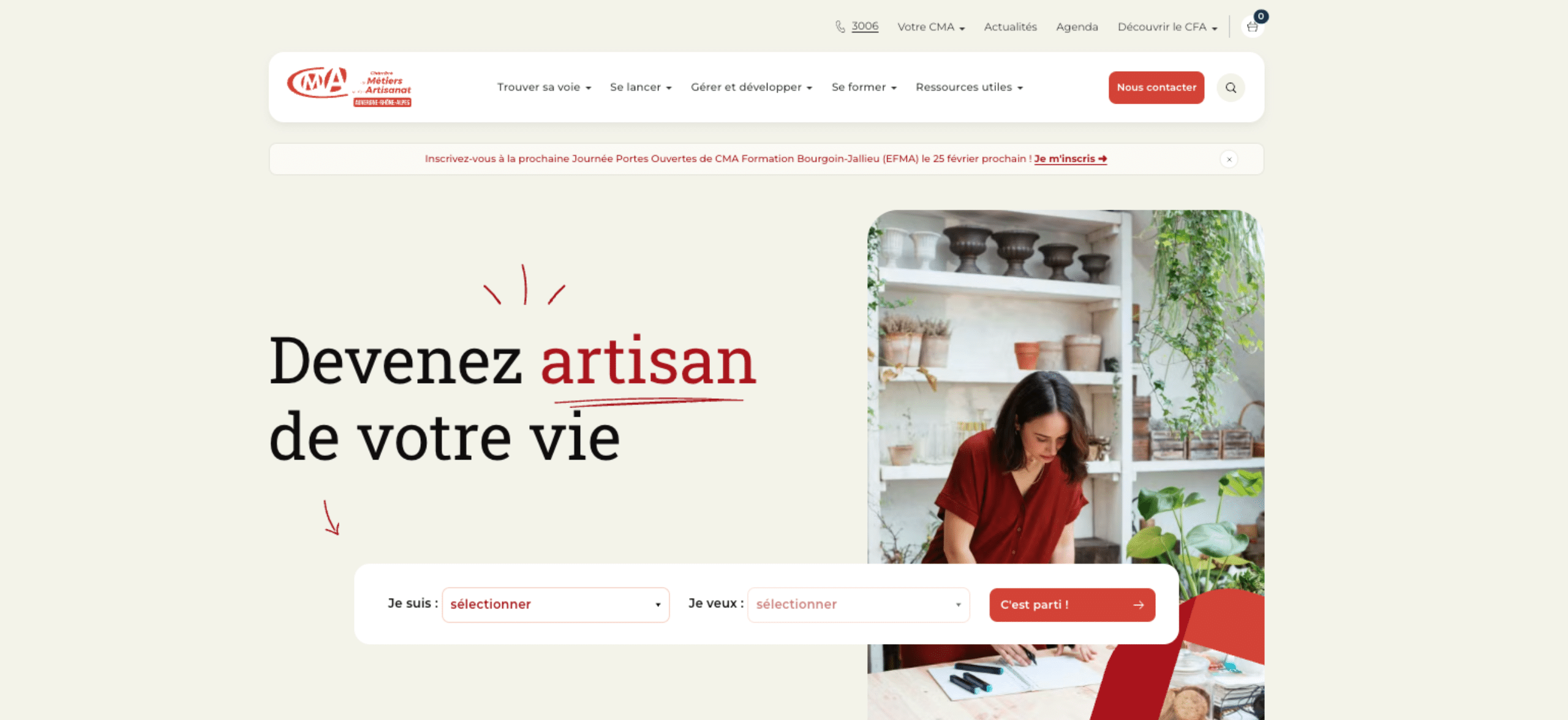Open the Trouver sa voie menu
This screenshot has height=720, width=1568.
(x=544, y=88)
